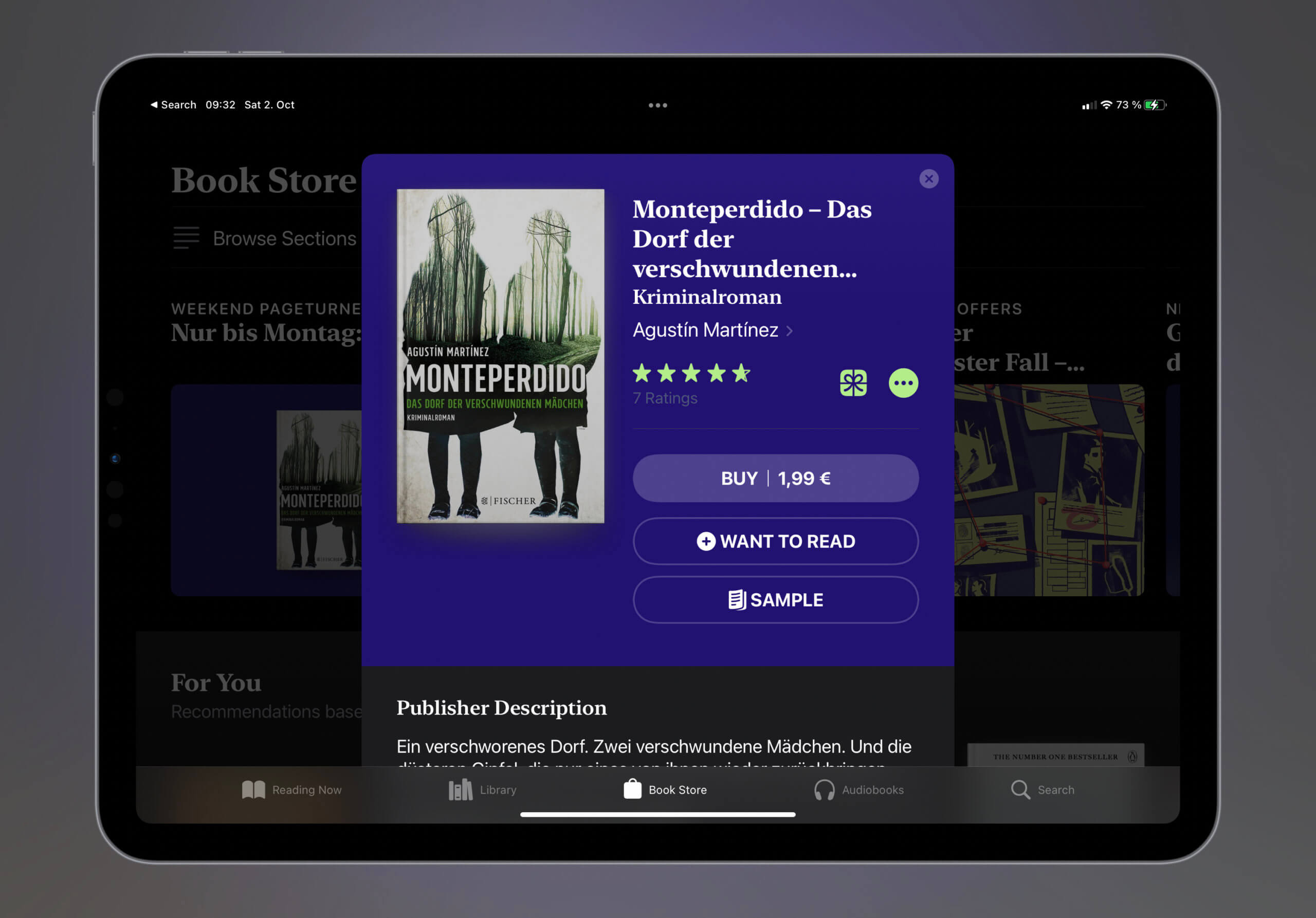Tap the Reading Now open-book icon
The image size is (1316, 918).
point(253,790)
